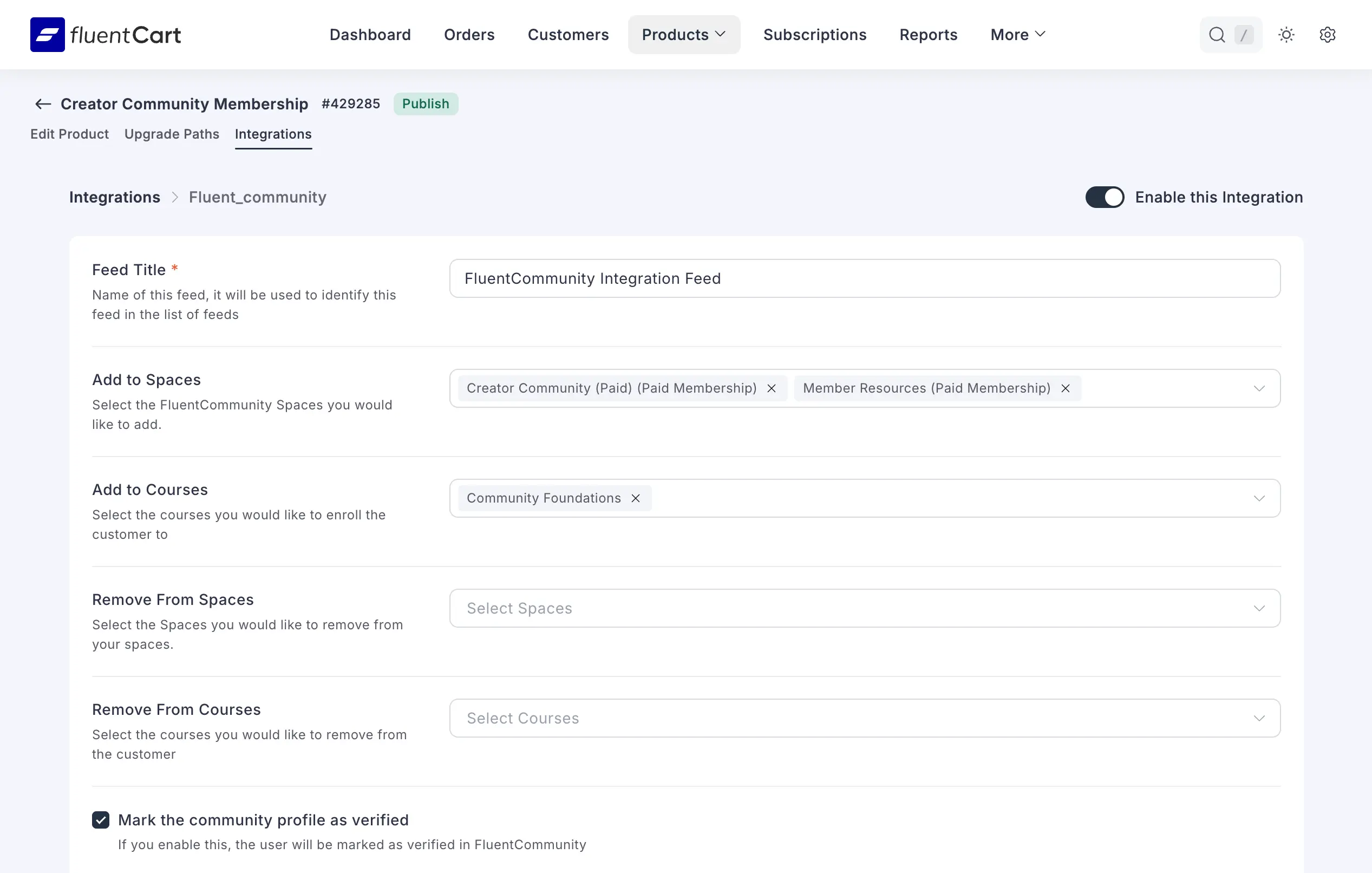Remove Creator Community (Paid) space tag
Screen dimensions: 1372x873
click(772, 389)
